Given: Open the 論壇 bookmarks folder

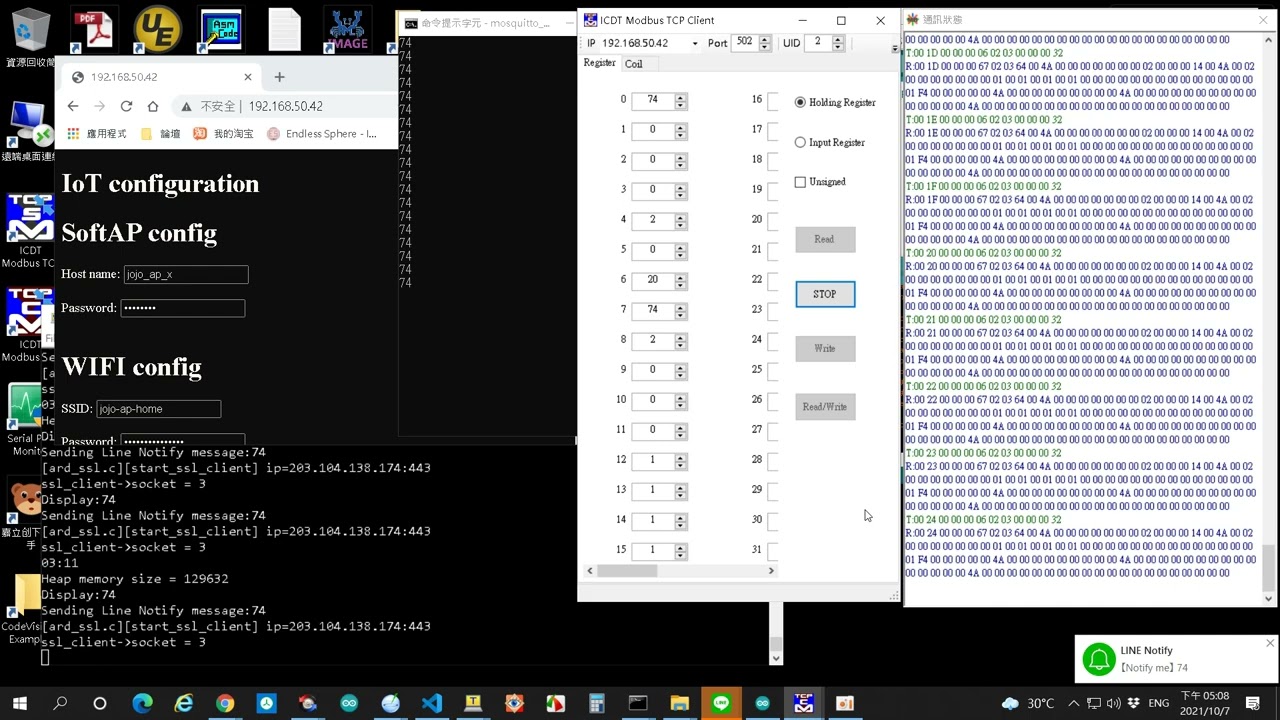Looking at the screenshot, I should 161,134.
